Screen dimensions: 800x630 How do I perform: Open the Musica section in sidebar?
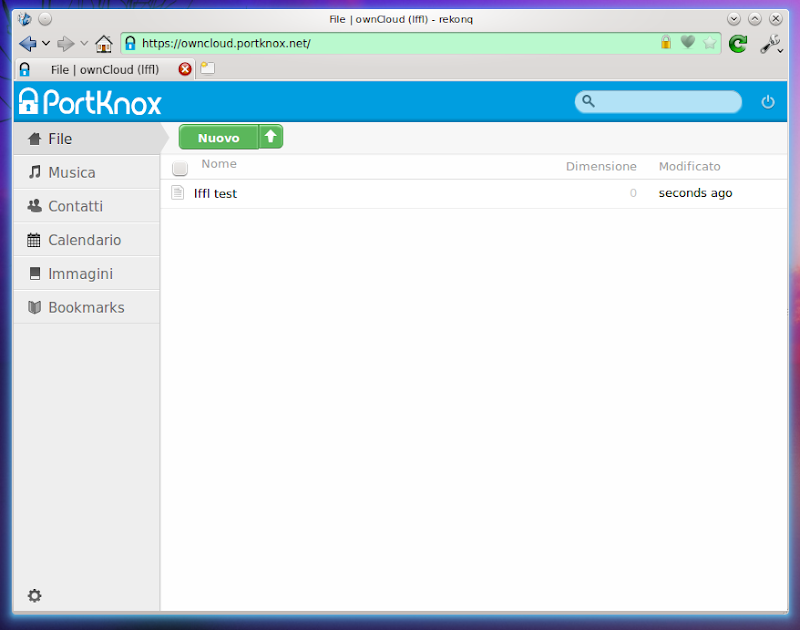coord(87,172)
